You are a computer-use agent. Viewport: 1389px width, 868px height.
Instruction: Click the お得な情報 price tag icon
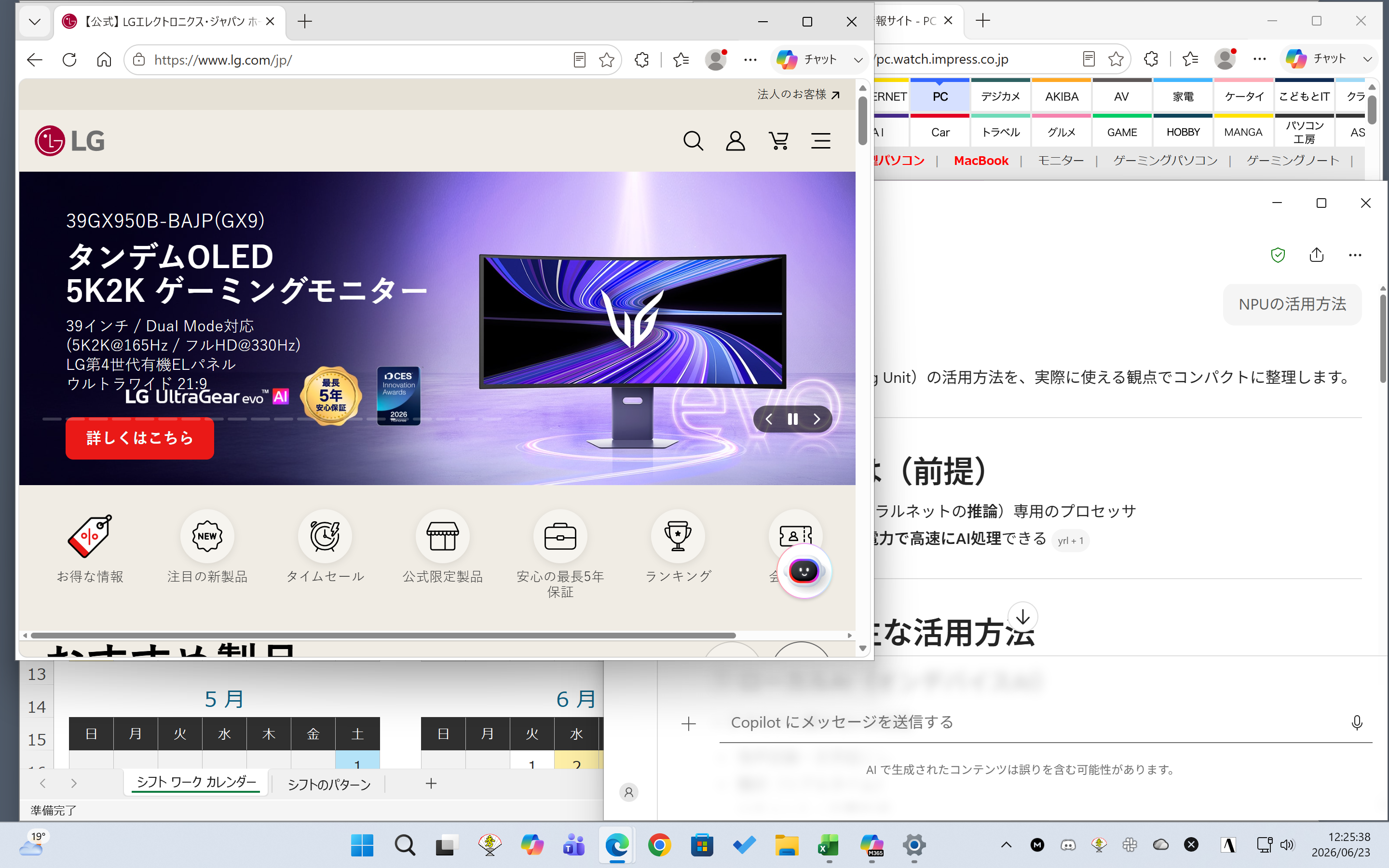90,536
